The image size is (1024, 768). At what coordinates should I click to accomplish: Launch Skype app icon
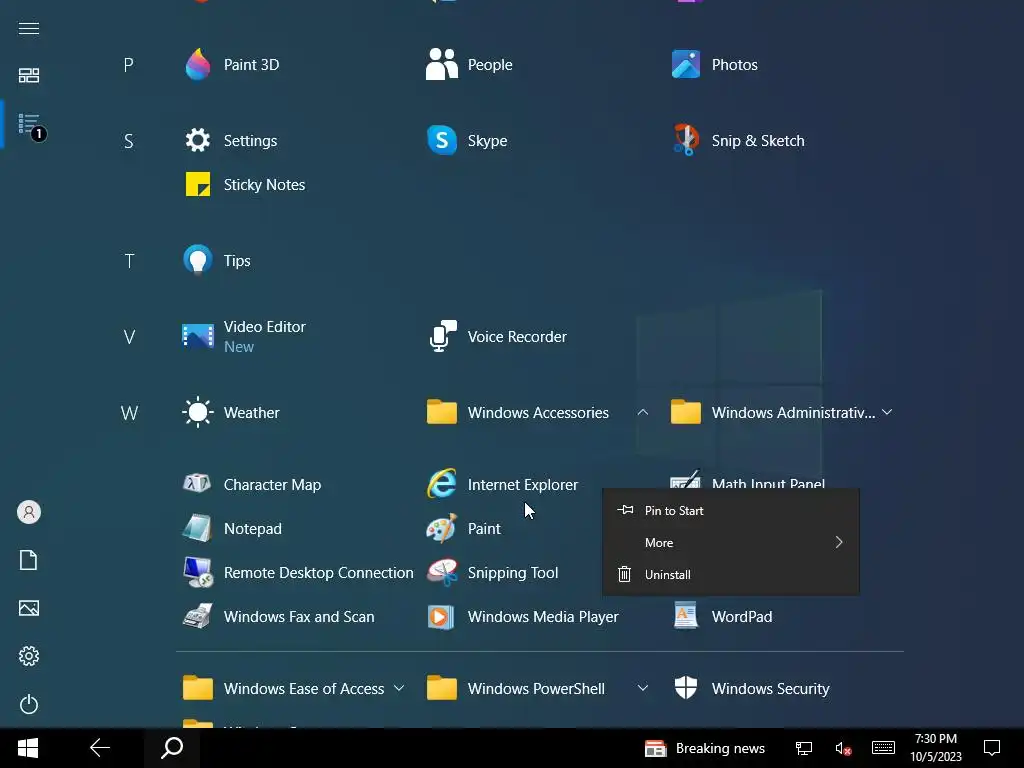442,140
